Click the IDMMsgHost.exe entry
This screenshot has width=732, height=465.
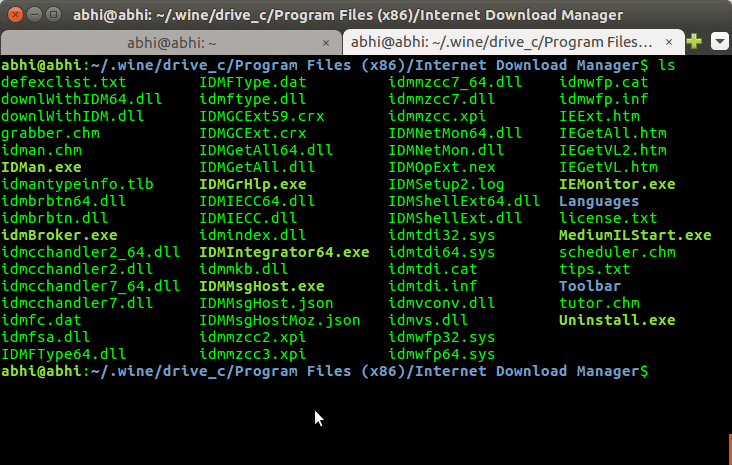coord(262,286)
